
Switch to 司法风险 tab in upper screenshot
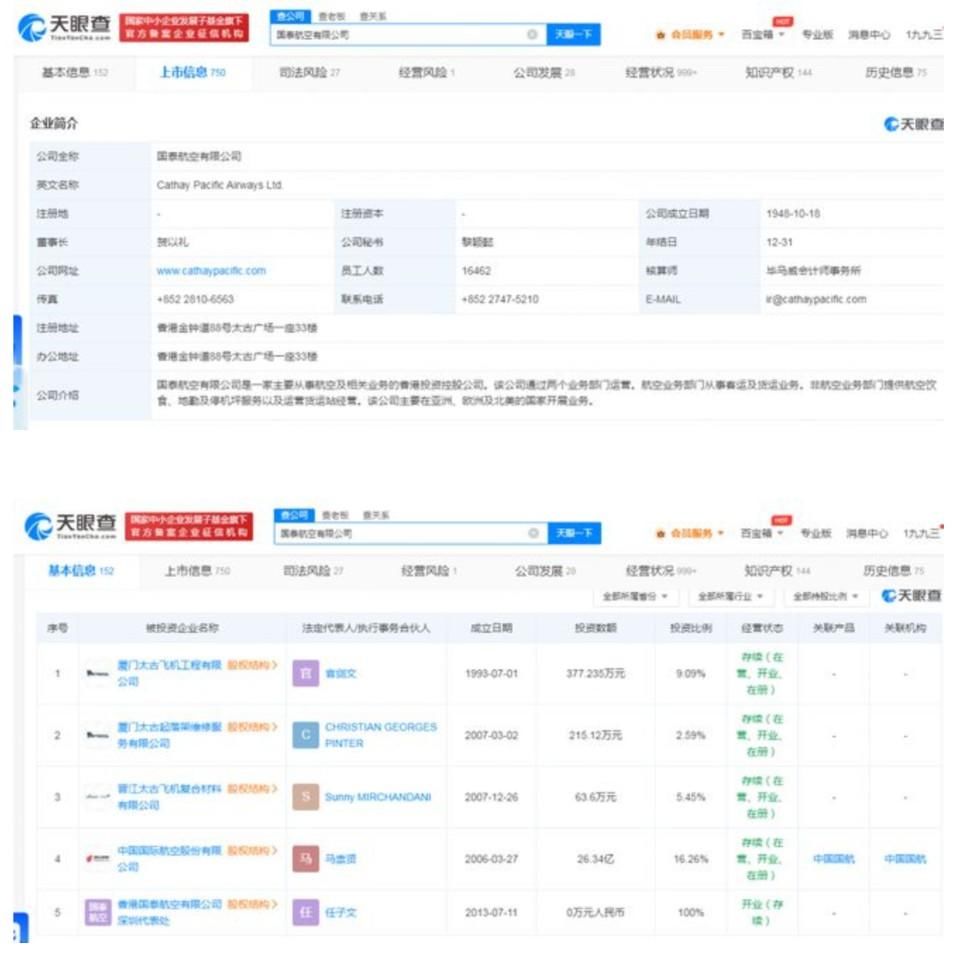click(310, 73)
